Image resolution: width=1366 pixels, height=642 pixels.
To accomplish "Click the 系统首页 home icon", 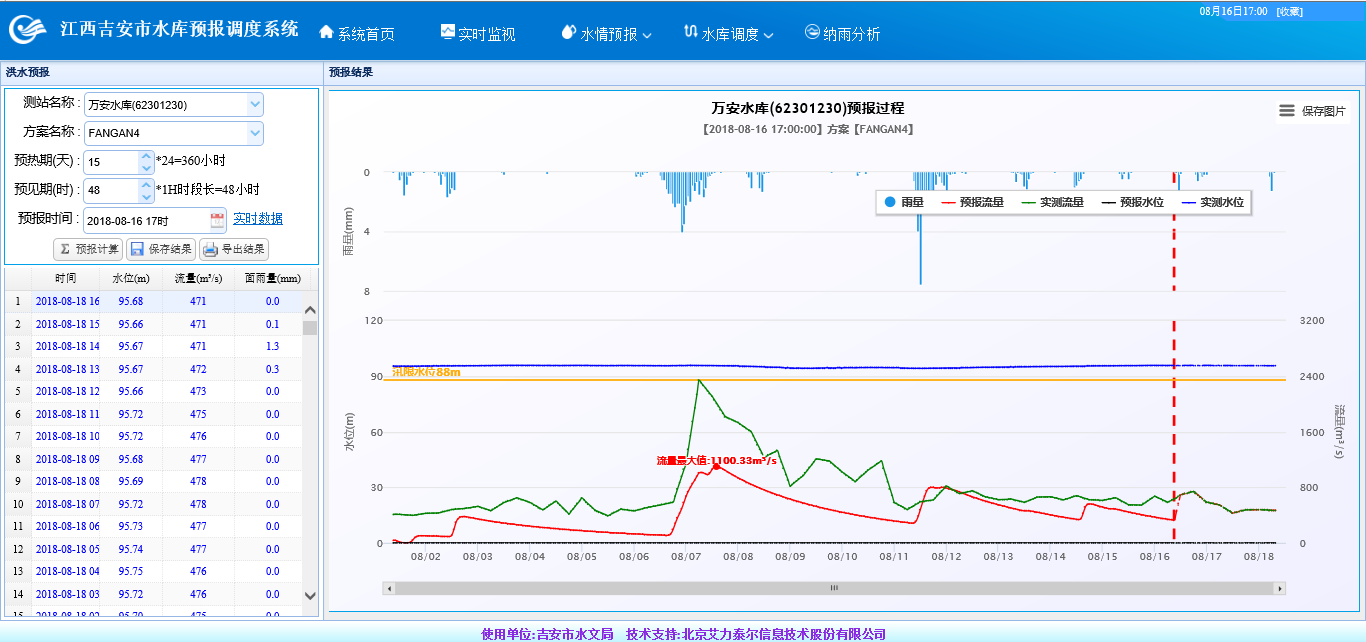I will pyautogui.click(x=325, y=32).
